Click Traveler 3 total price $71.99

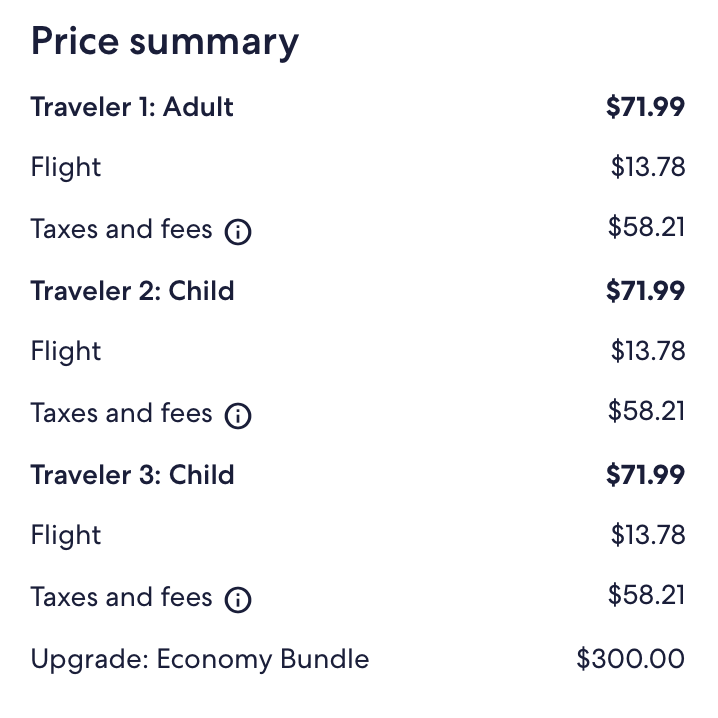pyautogui.click(x=645, y=475)
